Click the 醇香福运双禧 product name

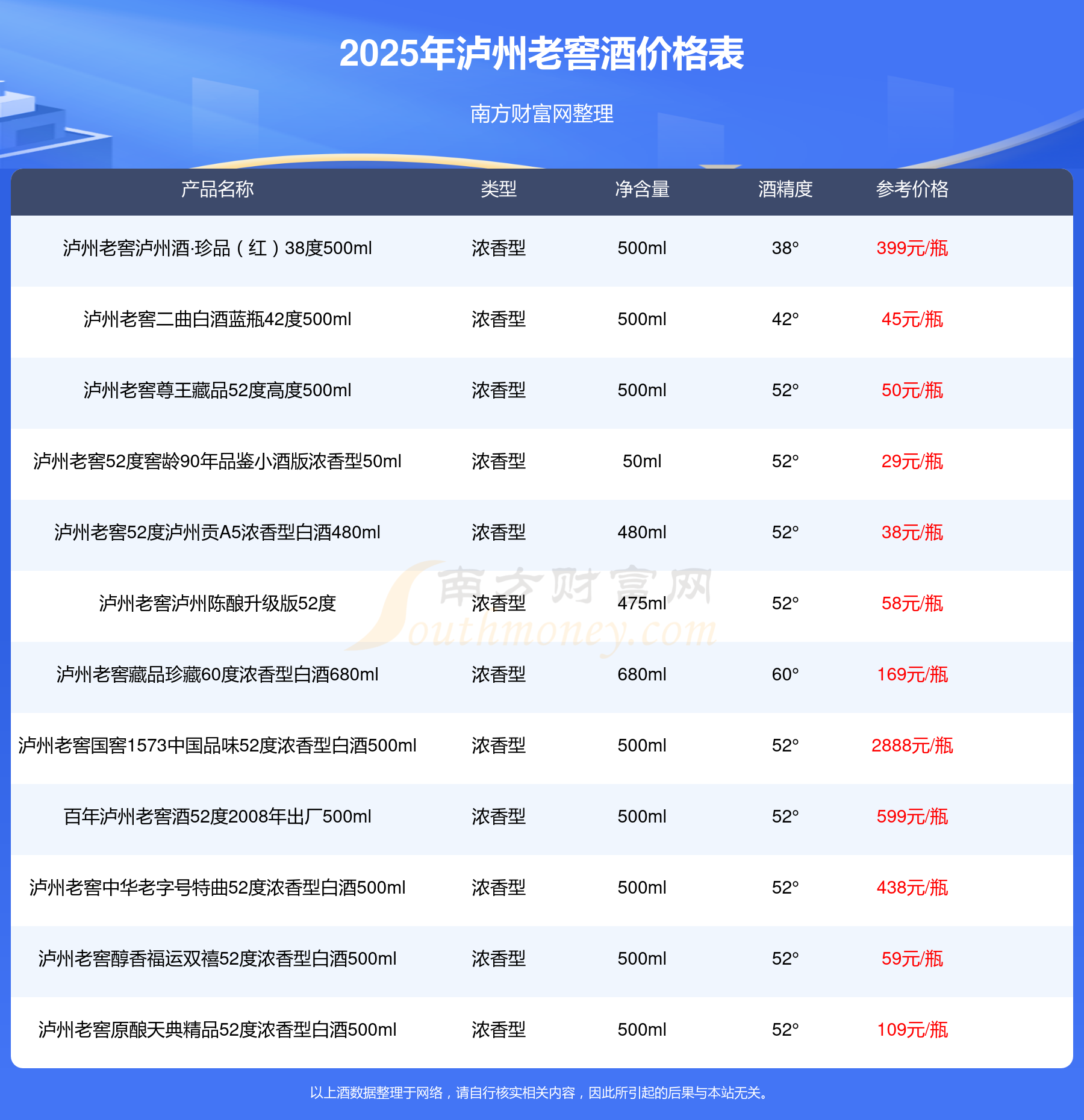click(217, 959)
